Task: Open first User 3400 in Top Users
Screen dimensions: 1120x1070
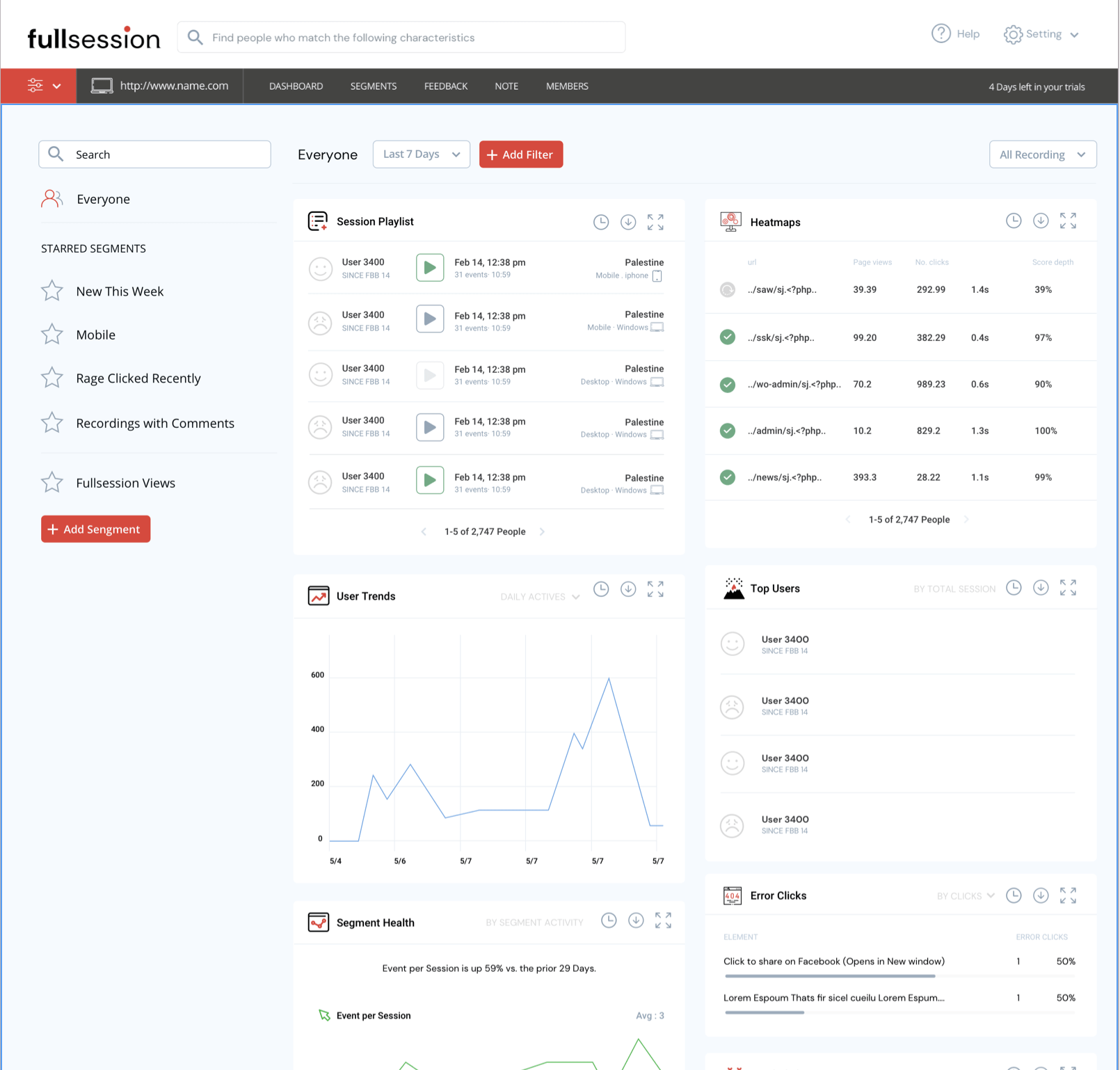Action: pyautogui.click(x=785, y=644)
